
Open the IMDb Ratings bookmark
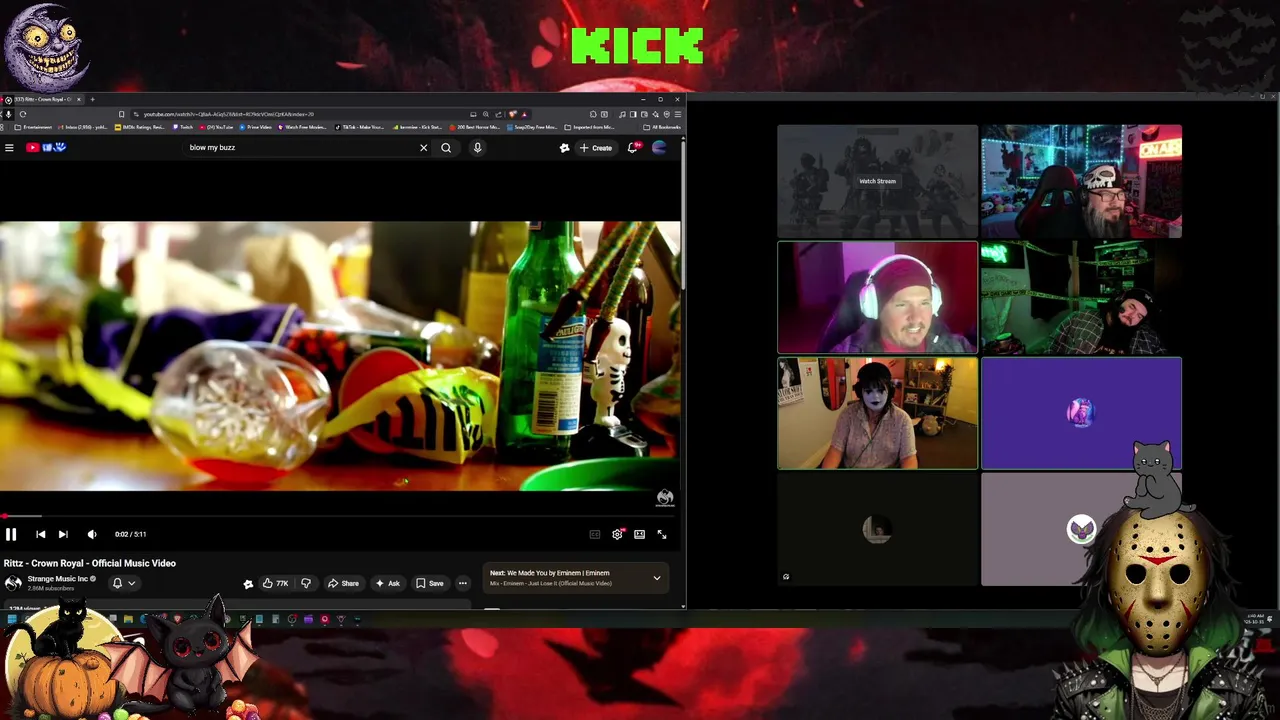tap(140, 127)
